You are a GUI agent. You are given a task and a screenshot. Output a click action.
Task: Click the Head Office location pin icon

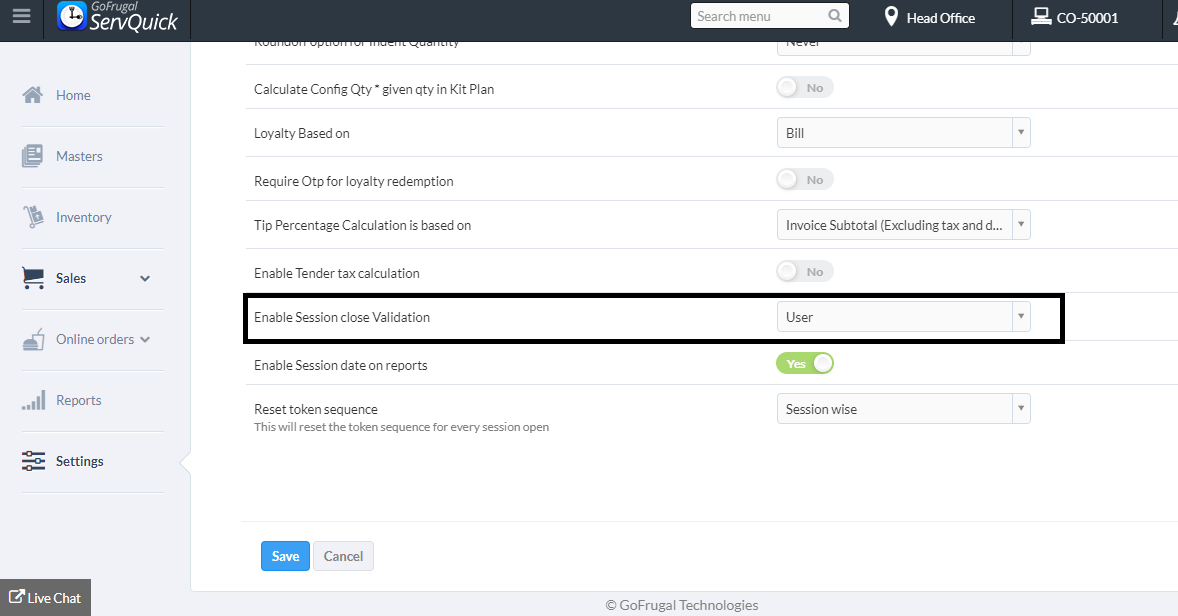point(891,17)
